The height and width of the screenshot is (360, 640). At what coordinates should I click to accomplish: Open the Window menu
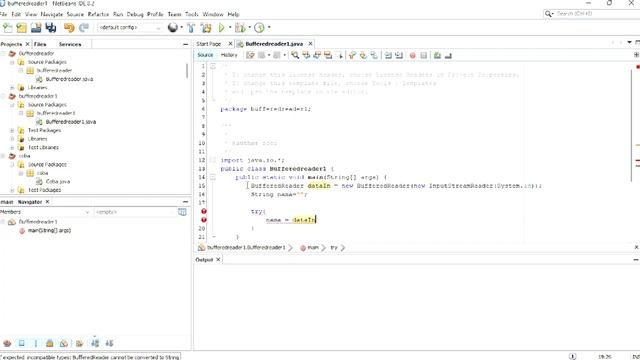click(213, 14)
